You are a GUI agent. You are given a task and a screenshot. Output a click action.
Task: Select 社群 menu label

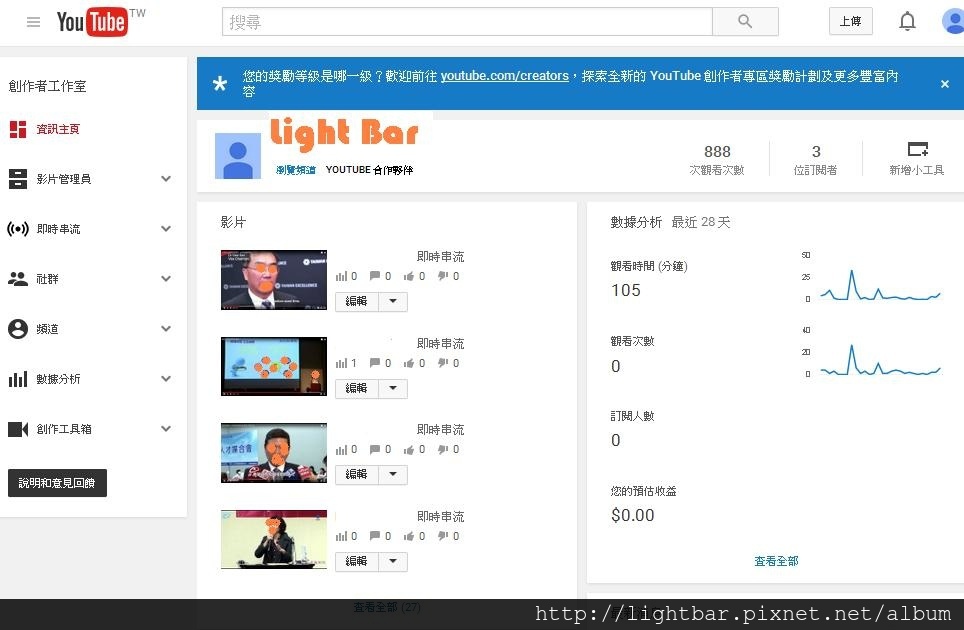coord(47,279)
